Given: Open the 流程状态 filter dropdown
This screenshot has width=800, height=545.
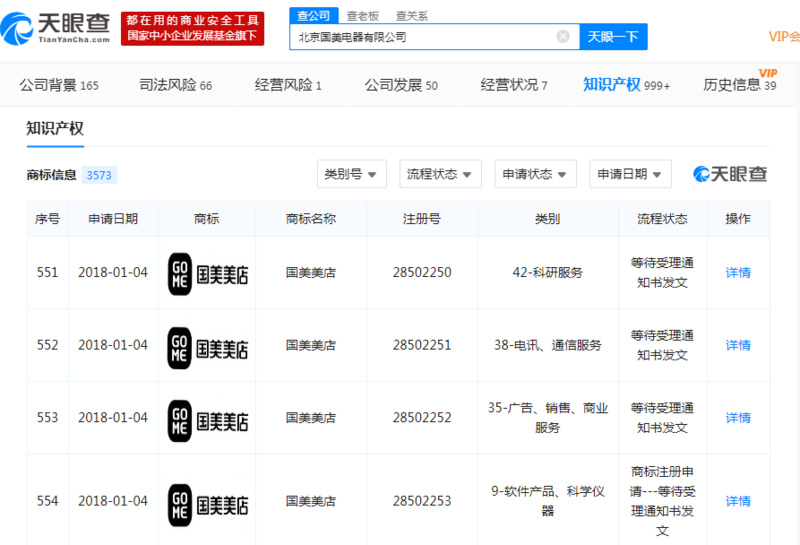Looking at the screenshot, I should coord(440,174).
